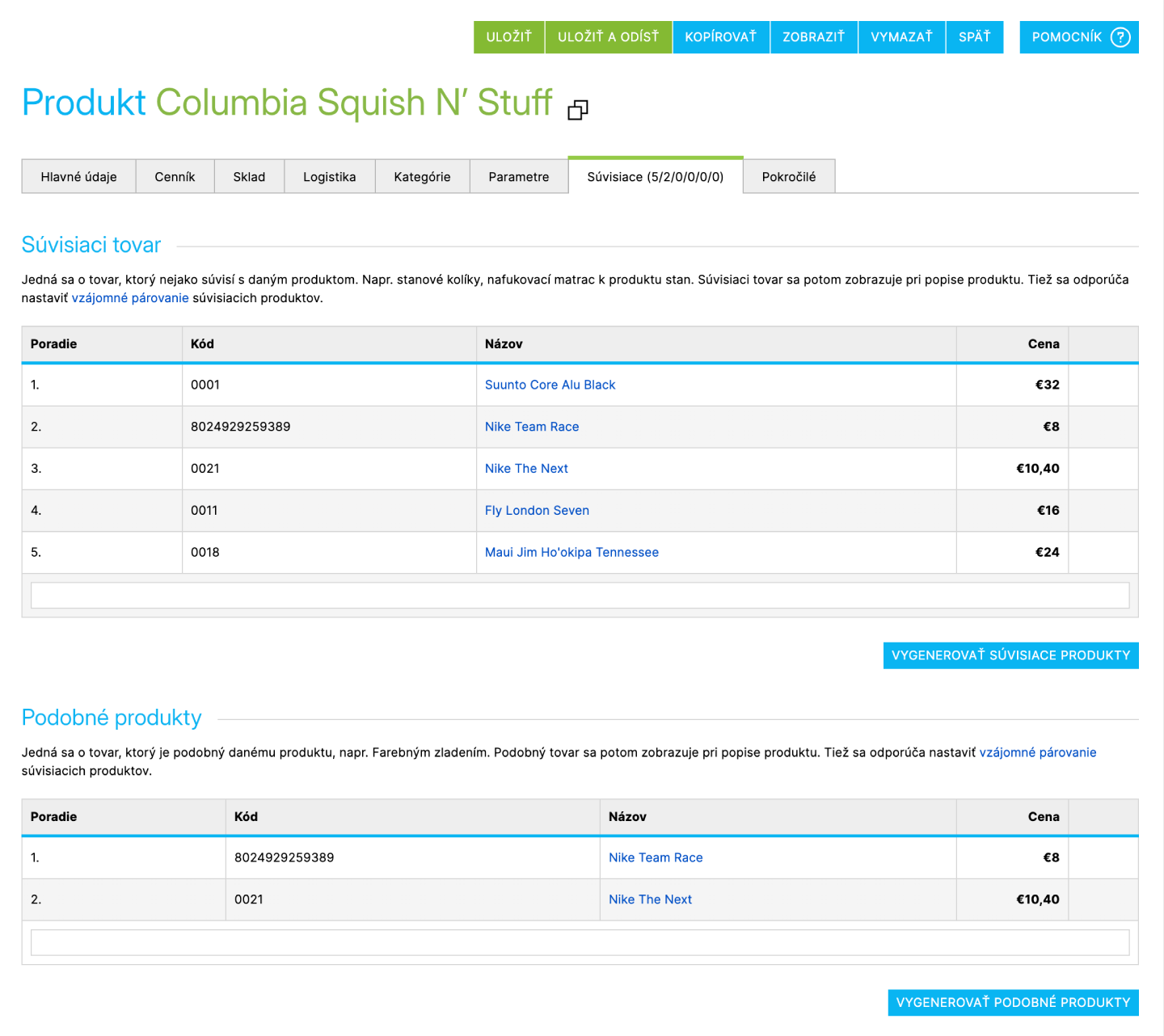The width and height of the screenshot is (1164, 1036).
Task: Switch to the Parametre tab
Action: click(x=519, y=177)
